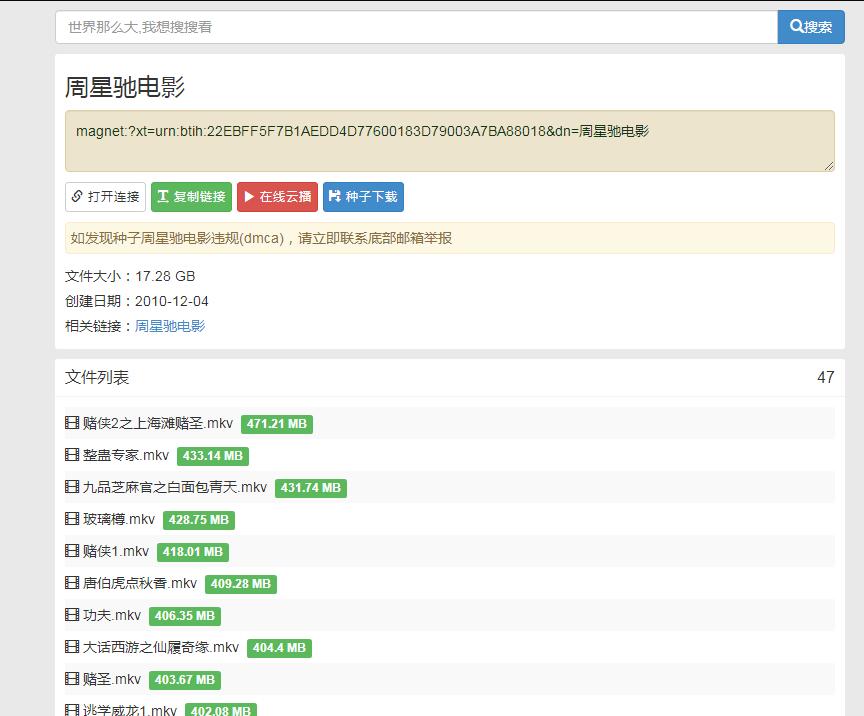Click the 471.21 MB size badge
The height and width of the screenshot is (716, 864).
click(x=276, y=424)
